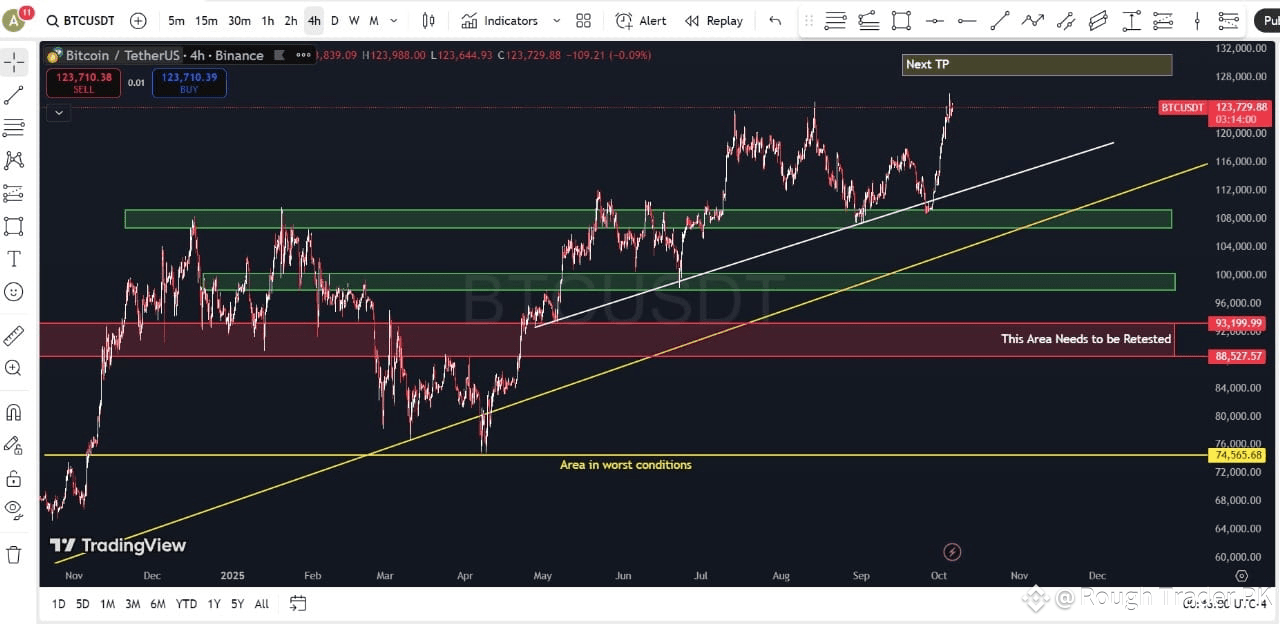Screen dimensions: 1280x624
Task: Set chart range to 3M
Action: point(132,603)
